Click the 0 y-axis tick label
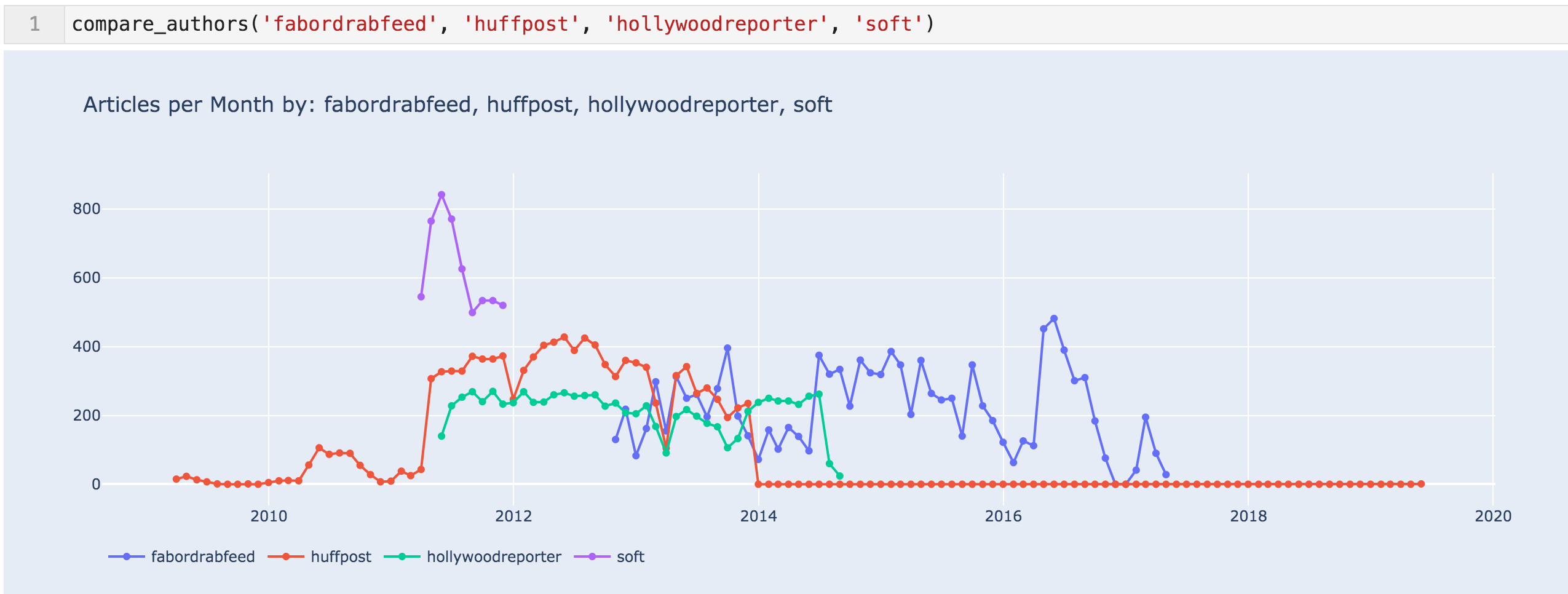 pos(96,485)
